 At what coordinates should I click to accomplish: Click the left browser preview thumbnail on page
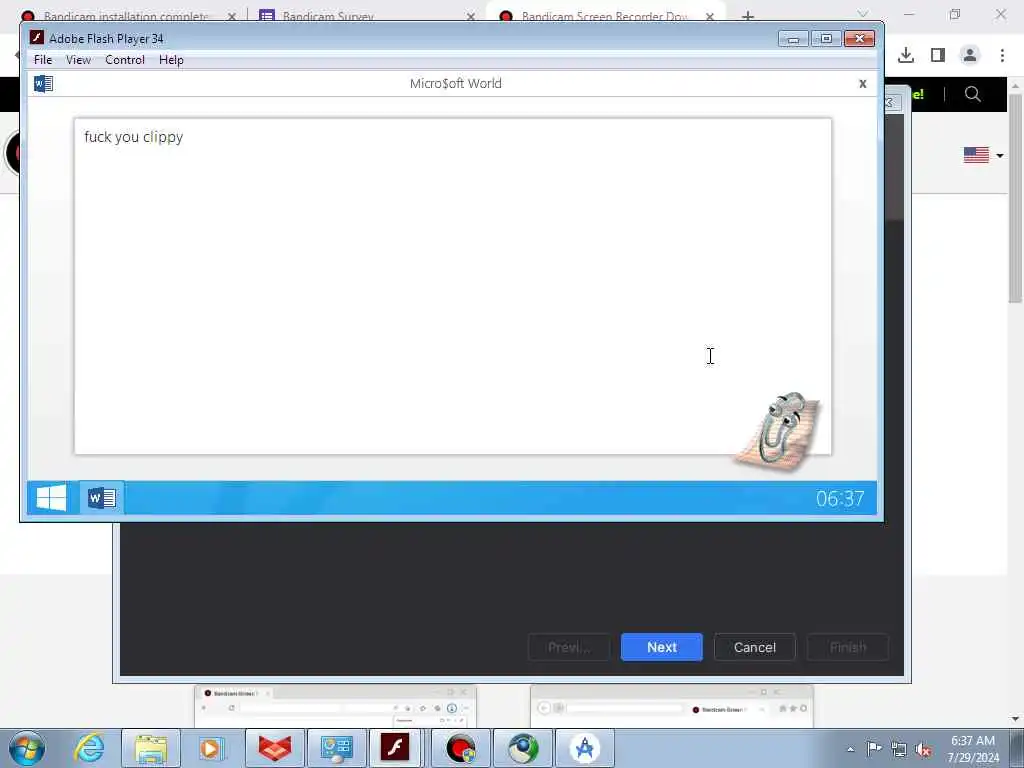tap(335, 706)
